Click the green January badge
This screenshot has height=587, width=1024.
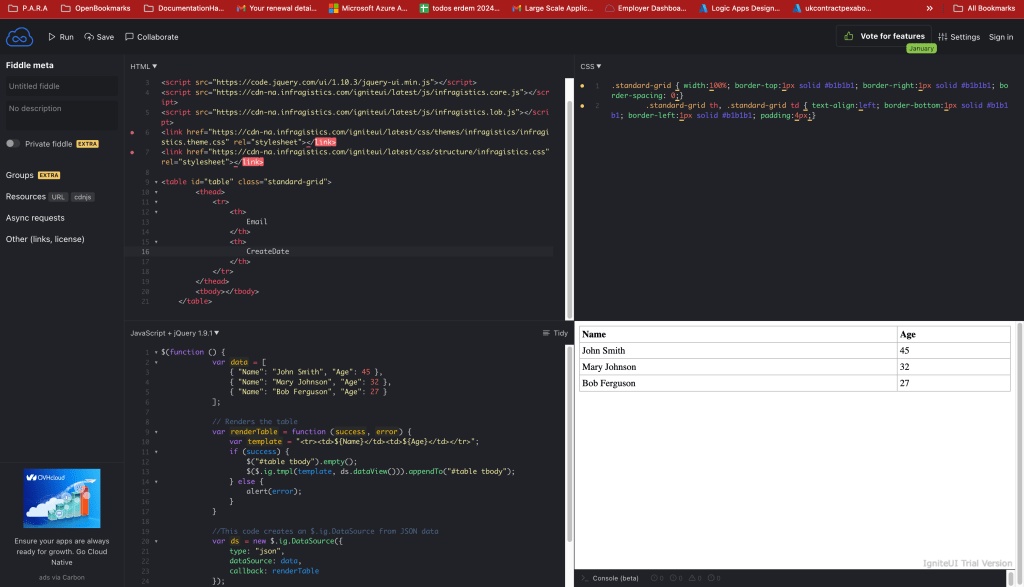click(x=921, y=48)
